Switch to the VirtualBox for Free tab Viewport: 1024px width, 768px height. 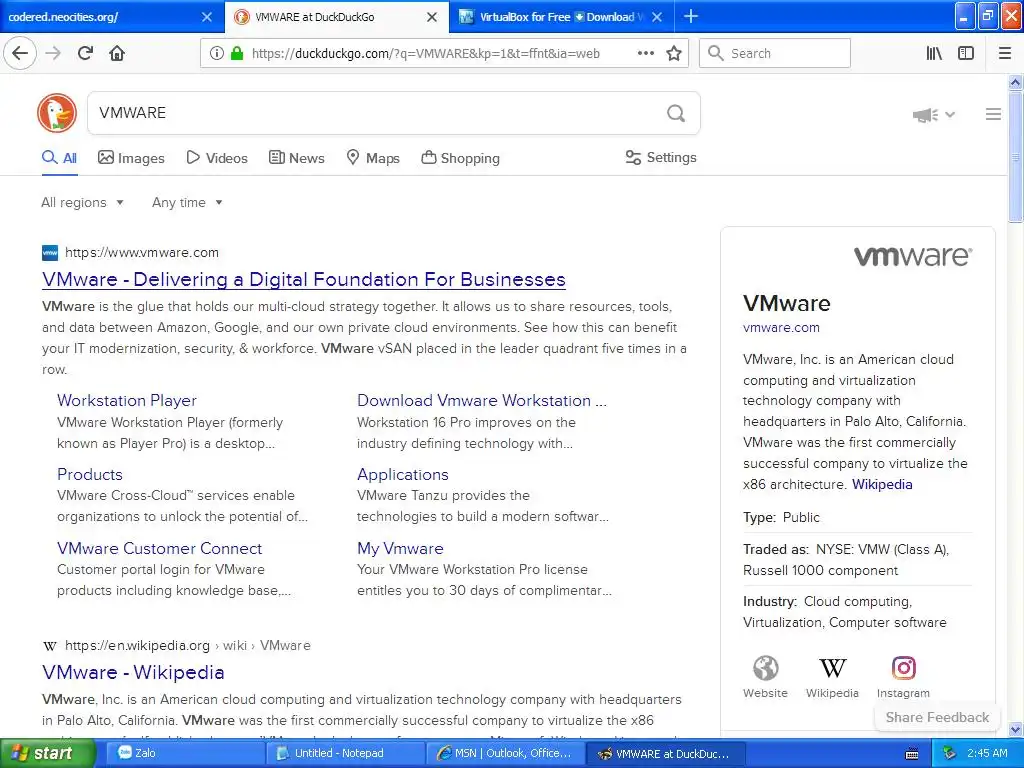click(x=562, y=17)
